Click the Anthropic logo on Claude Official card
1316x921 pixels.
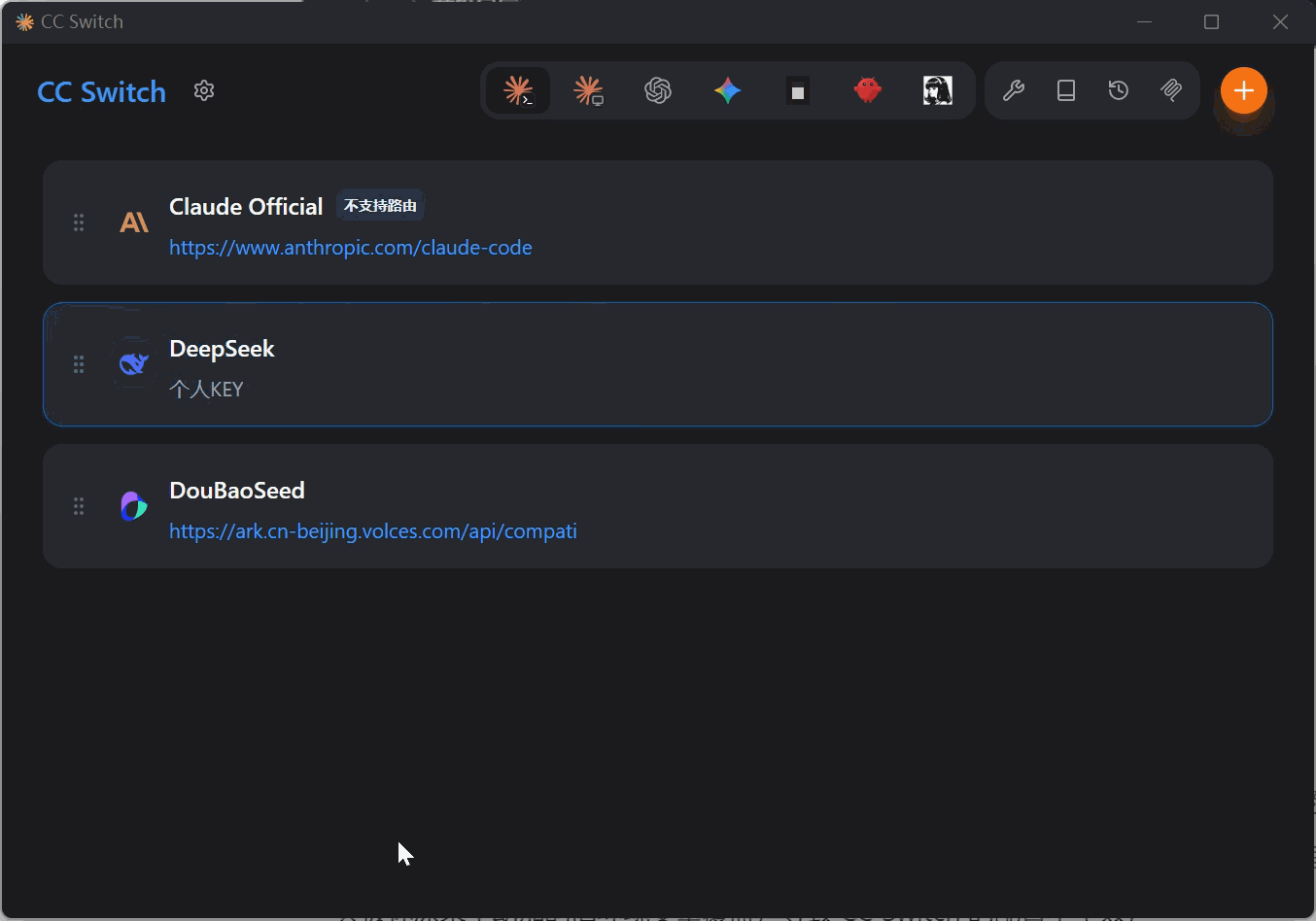[134, 222]
